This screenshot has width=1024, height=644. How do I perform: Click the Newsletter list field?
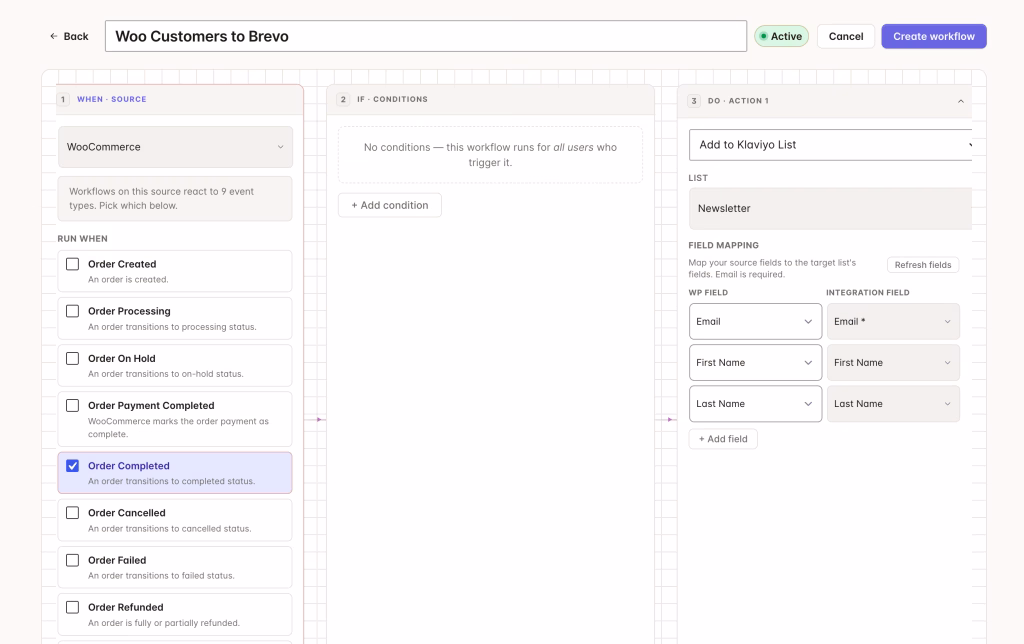point(830,208)
